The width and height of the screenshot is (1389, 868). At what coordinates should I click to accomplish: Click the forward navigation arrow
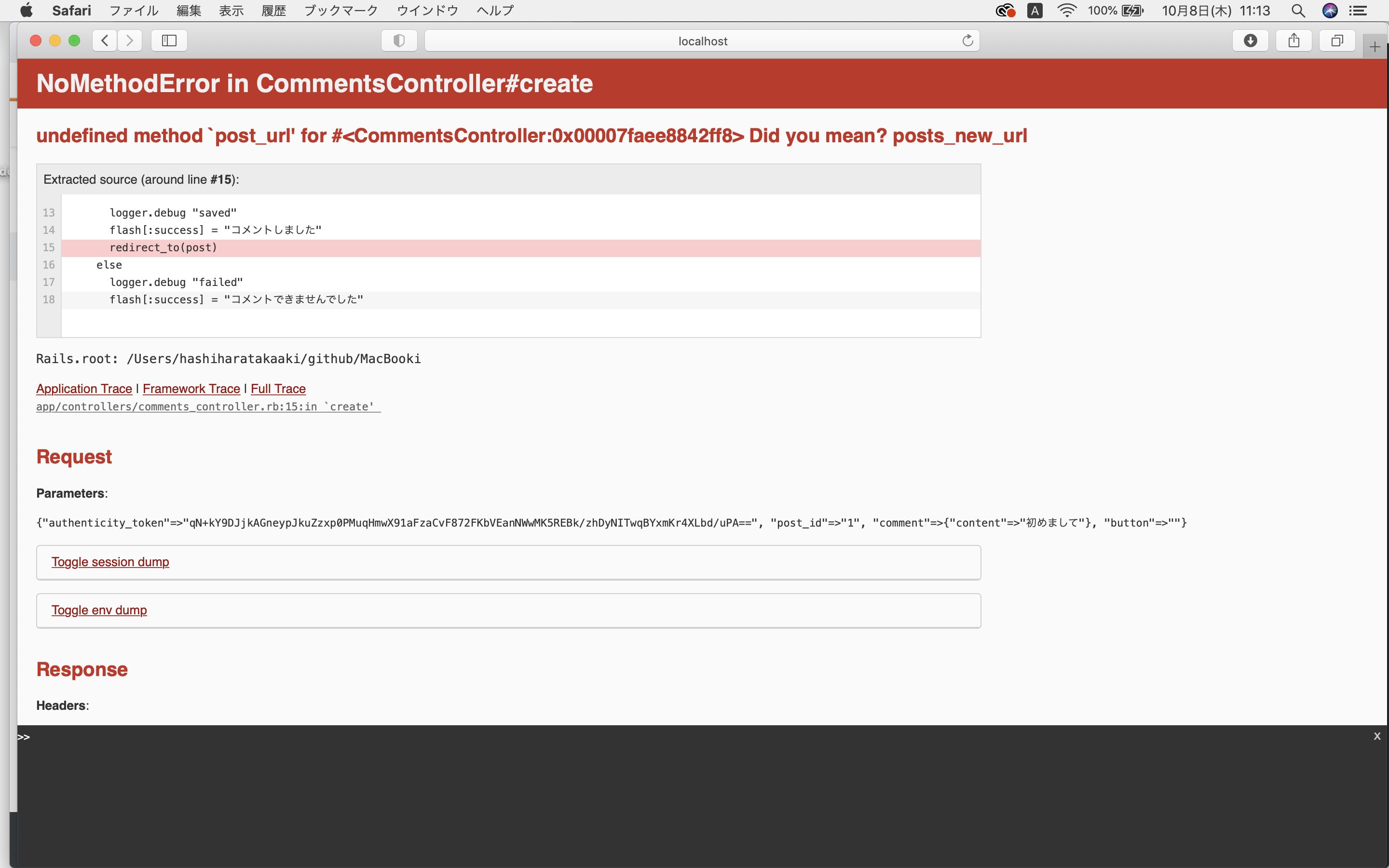(130, 41)
